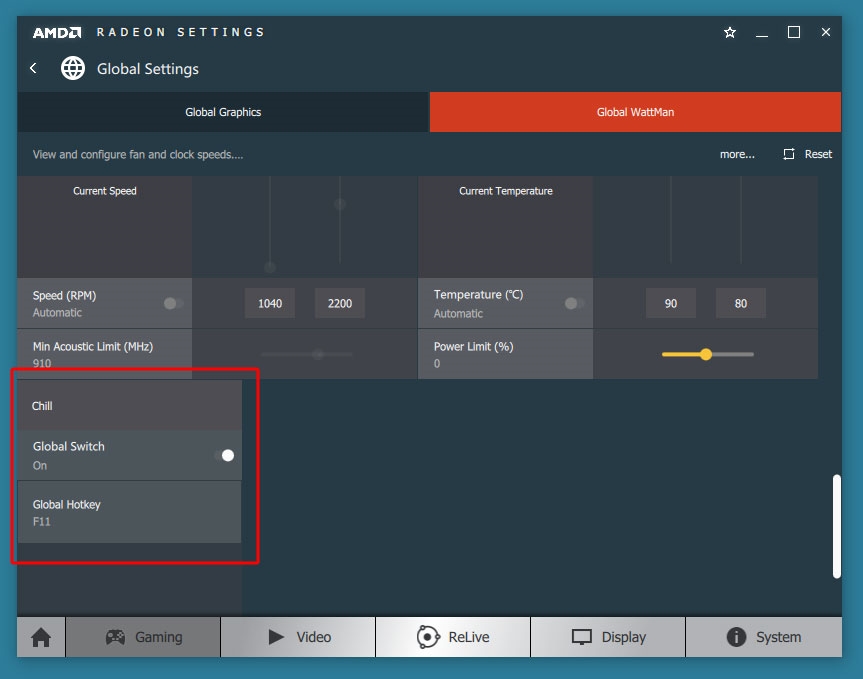Click the 90 temperature value field
This screenshot has width=863, height=679.
click(670, 303)
